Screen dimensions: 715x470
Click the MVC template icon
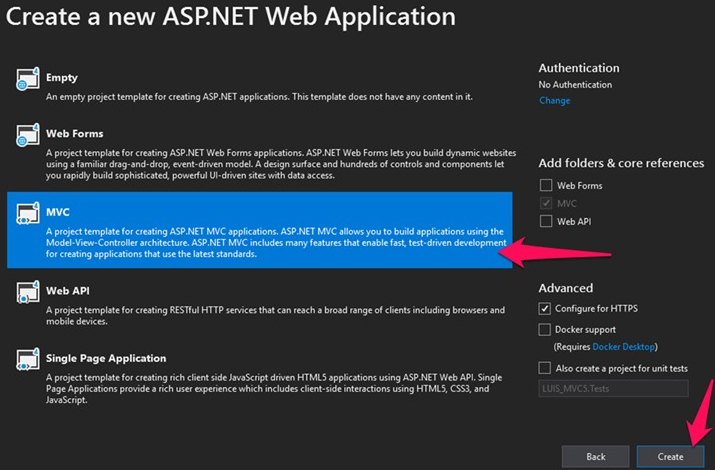pos(27,216)
